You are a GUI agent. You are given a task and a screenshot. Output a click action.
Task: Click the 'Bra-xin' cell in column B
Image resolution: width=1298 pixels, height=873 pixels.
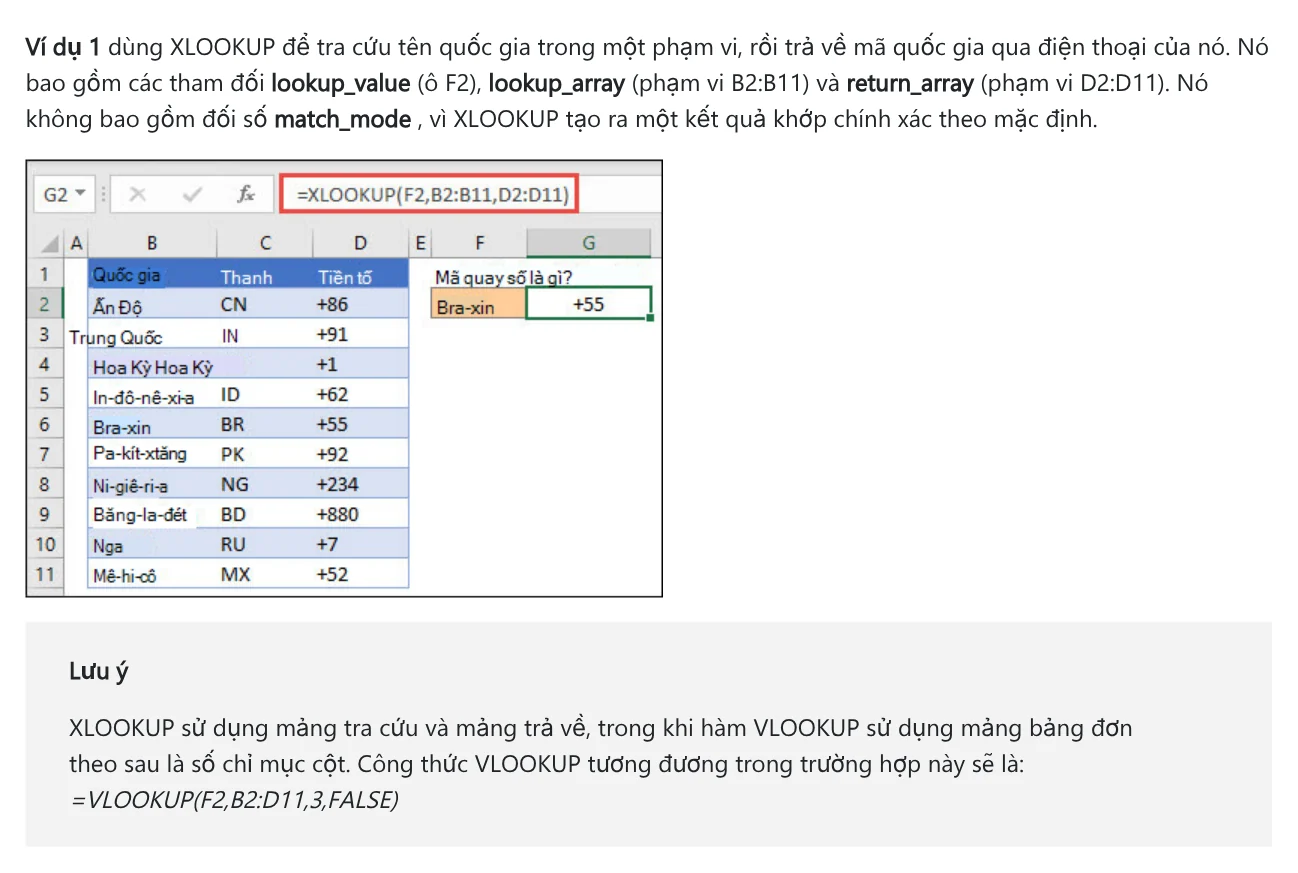click(x=152, y=426)
